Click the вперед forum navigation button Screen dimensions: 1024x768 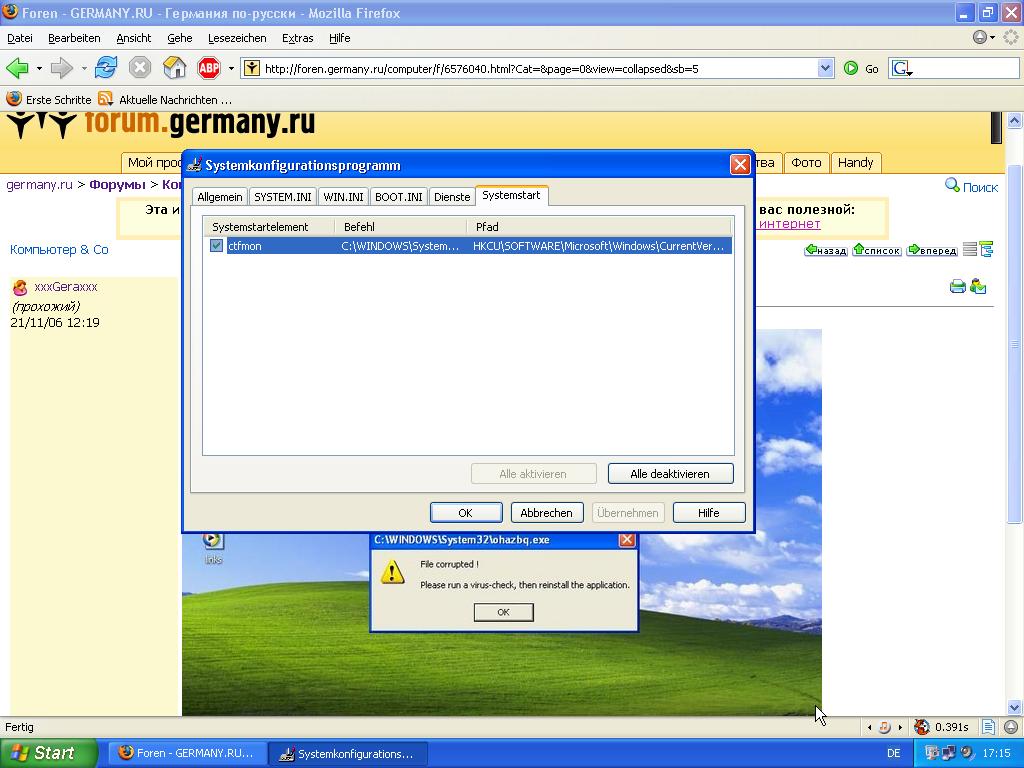(x=933, y=249)
